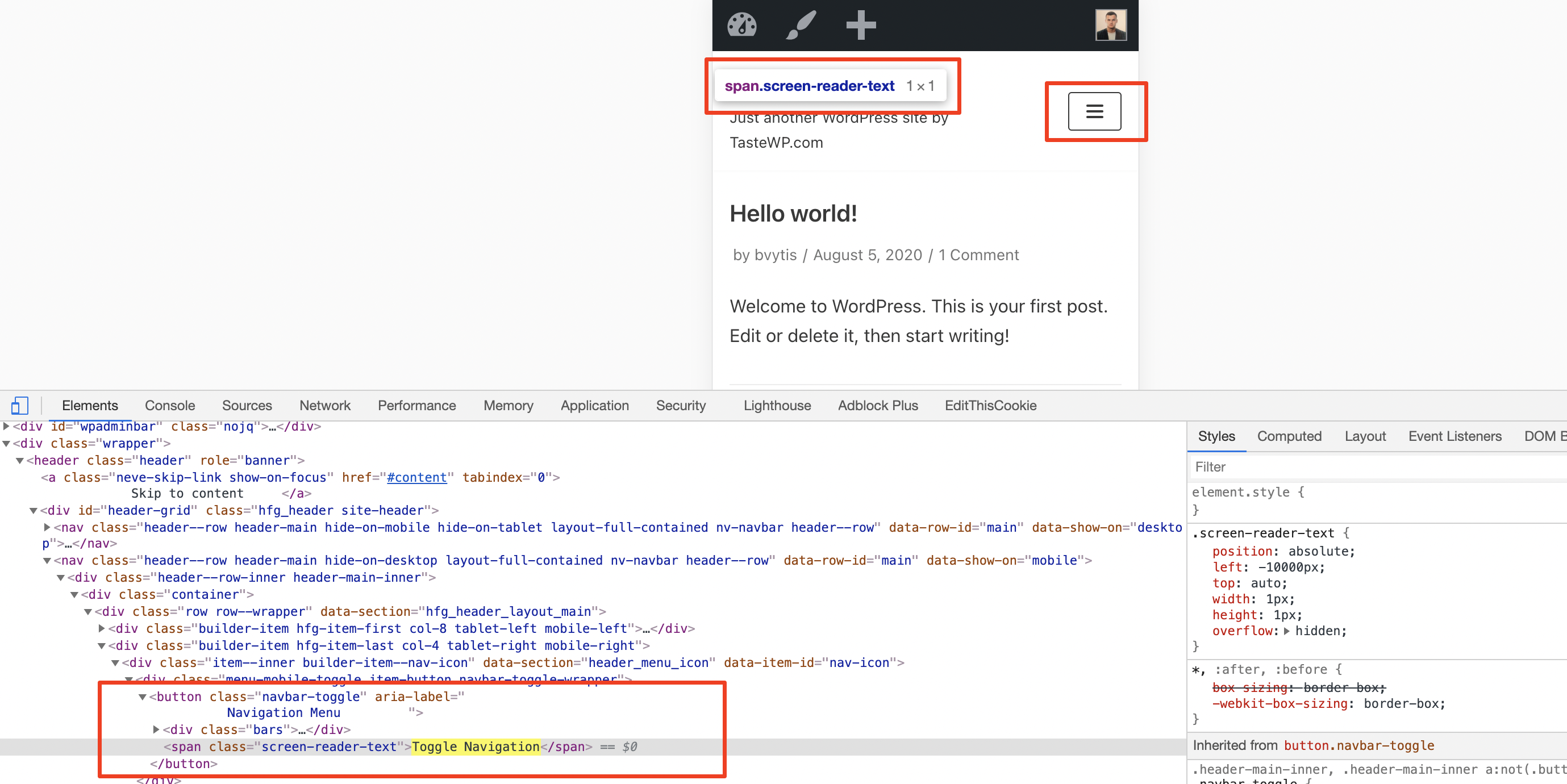Collapse the header banner element in DOM tree
The image size is (1567, 784).
click(x=20, y=460)
